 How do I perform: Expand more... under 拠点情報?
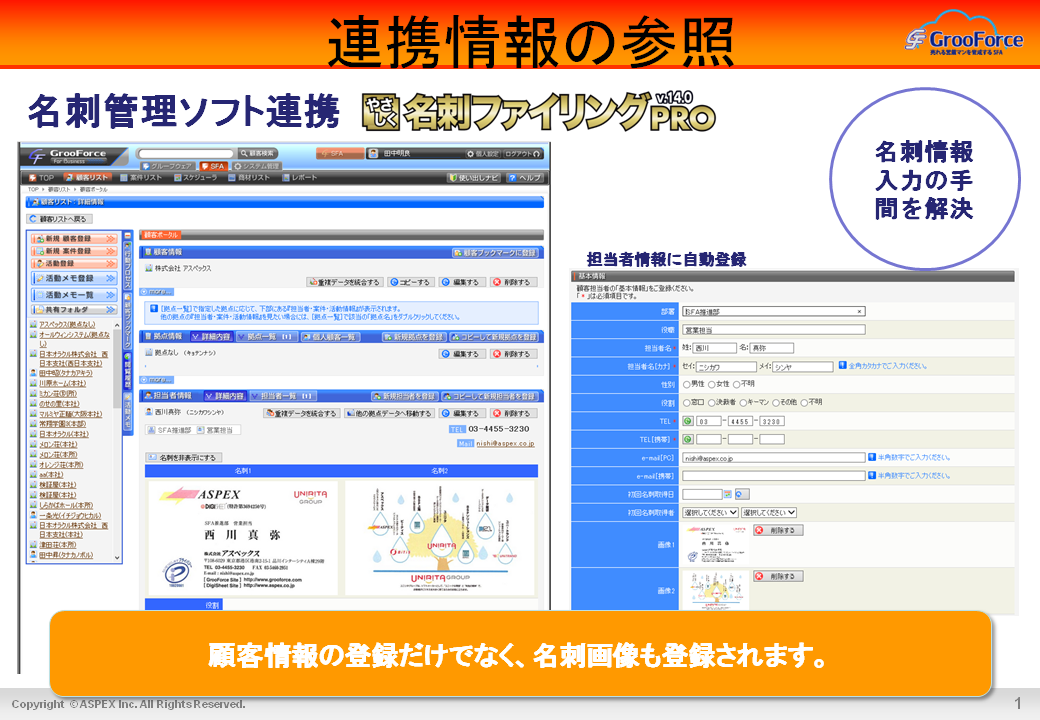pos(157,380)
